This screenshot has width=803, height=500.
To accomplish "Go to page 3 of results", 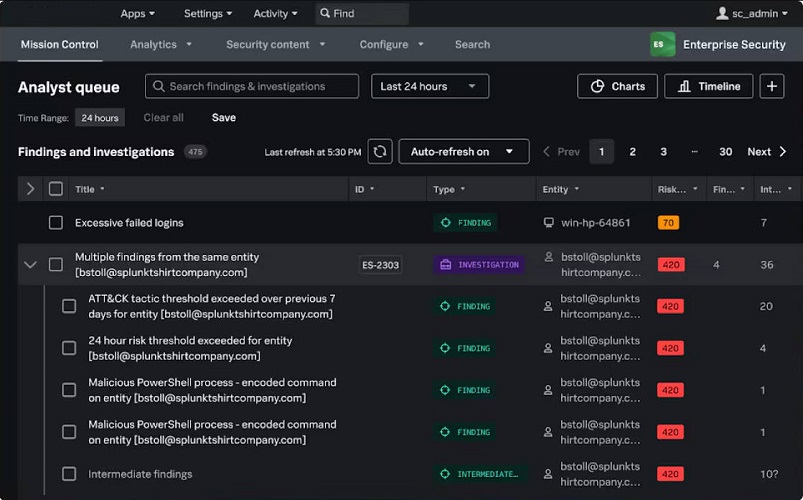I will click(663, 152).
